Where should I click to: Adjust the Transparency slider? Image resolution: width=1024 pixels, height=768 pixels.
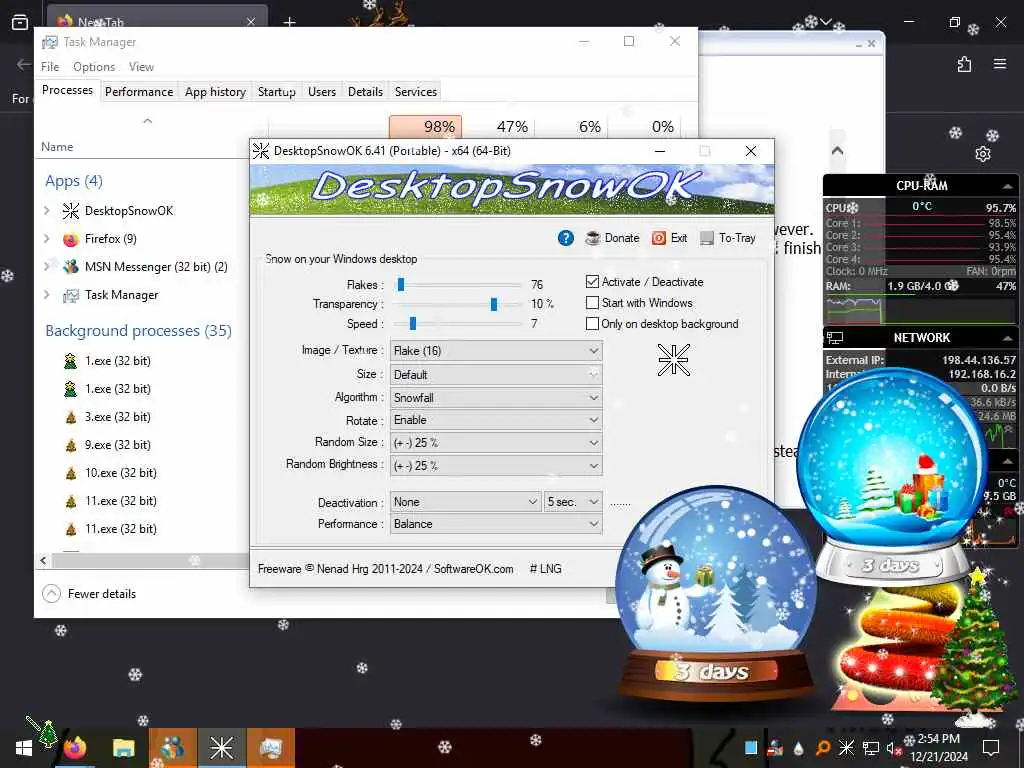pos(494,304)
